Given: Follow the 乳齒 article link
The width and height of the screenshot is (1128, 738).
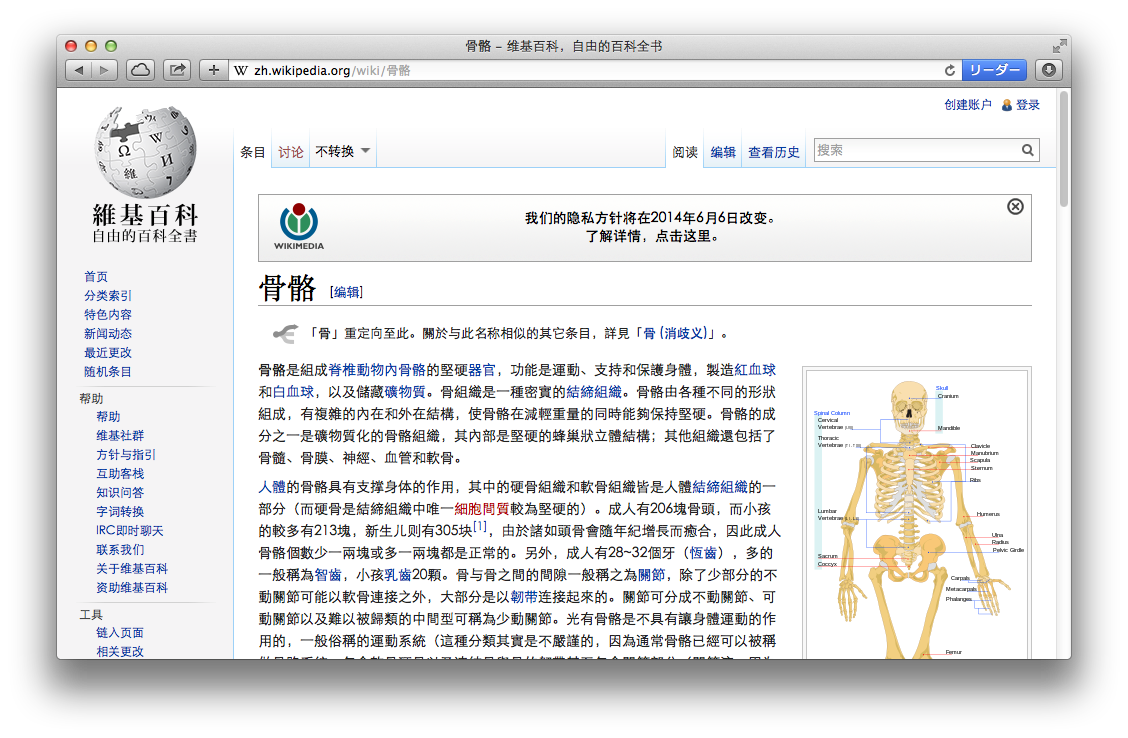Looking at the screenshot, I should (398, 575).
